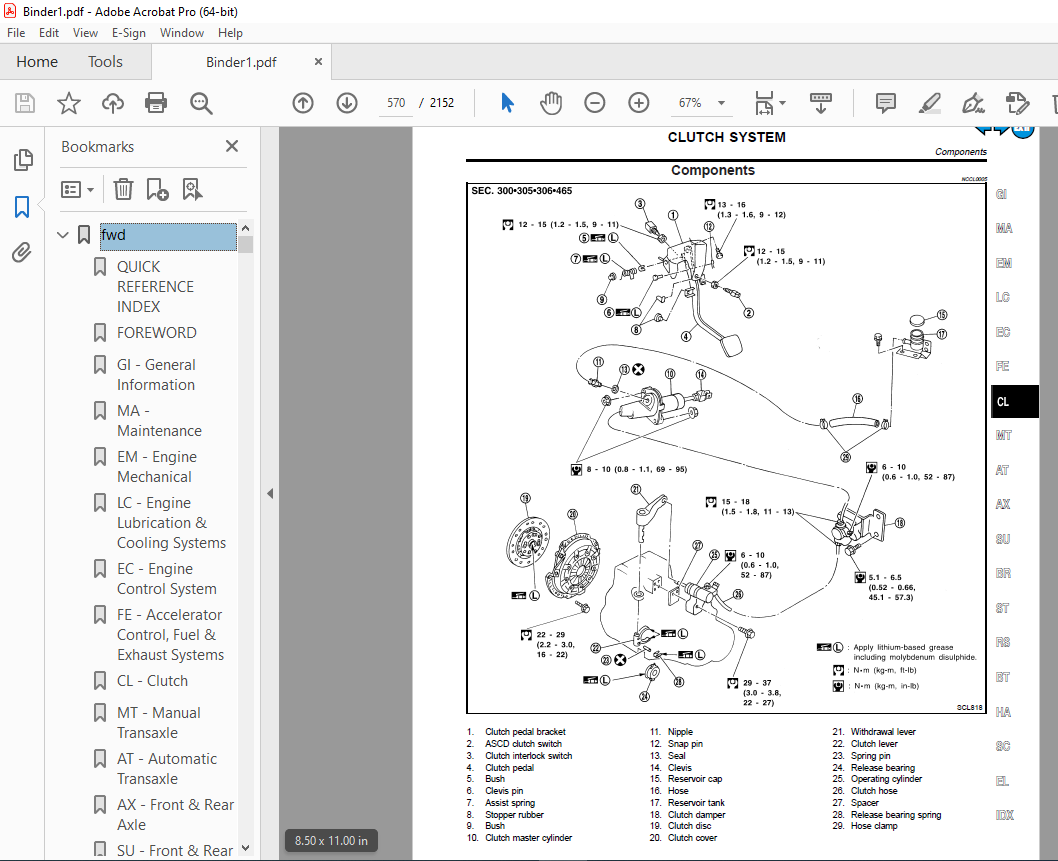Open the zoom level dropdown
The image size is (1058, 861).
pyautogui.click(x=721, y=103)
